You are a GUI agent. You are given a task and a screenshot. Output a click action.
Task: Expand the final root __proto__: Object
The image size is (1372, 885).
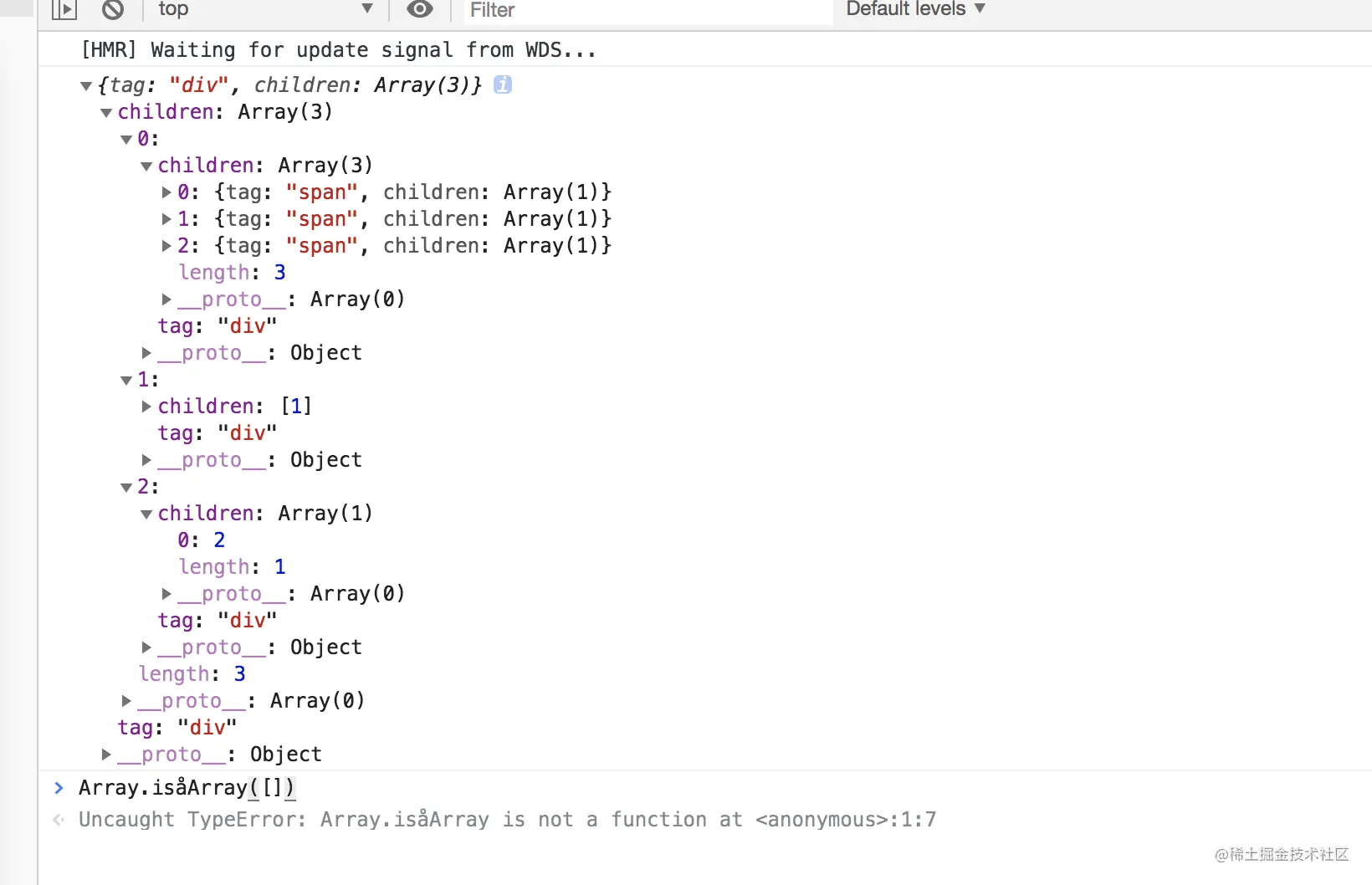[x=106, y=755]
